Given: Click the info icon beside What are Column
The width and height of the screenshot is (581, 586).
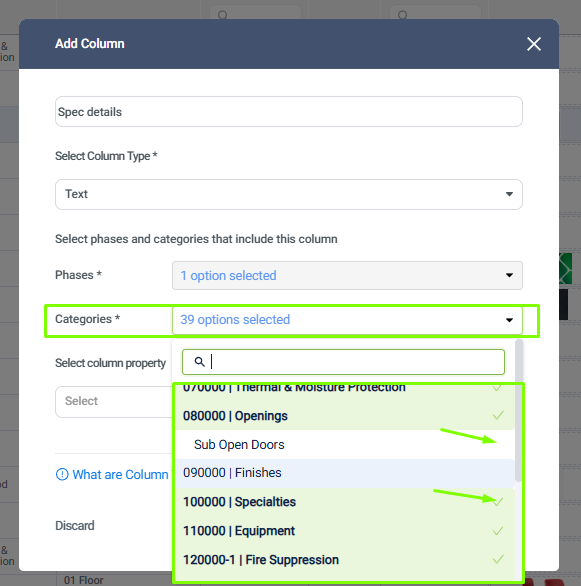Looking at the screenshot, I should pos(62,474).
